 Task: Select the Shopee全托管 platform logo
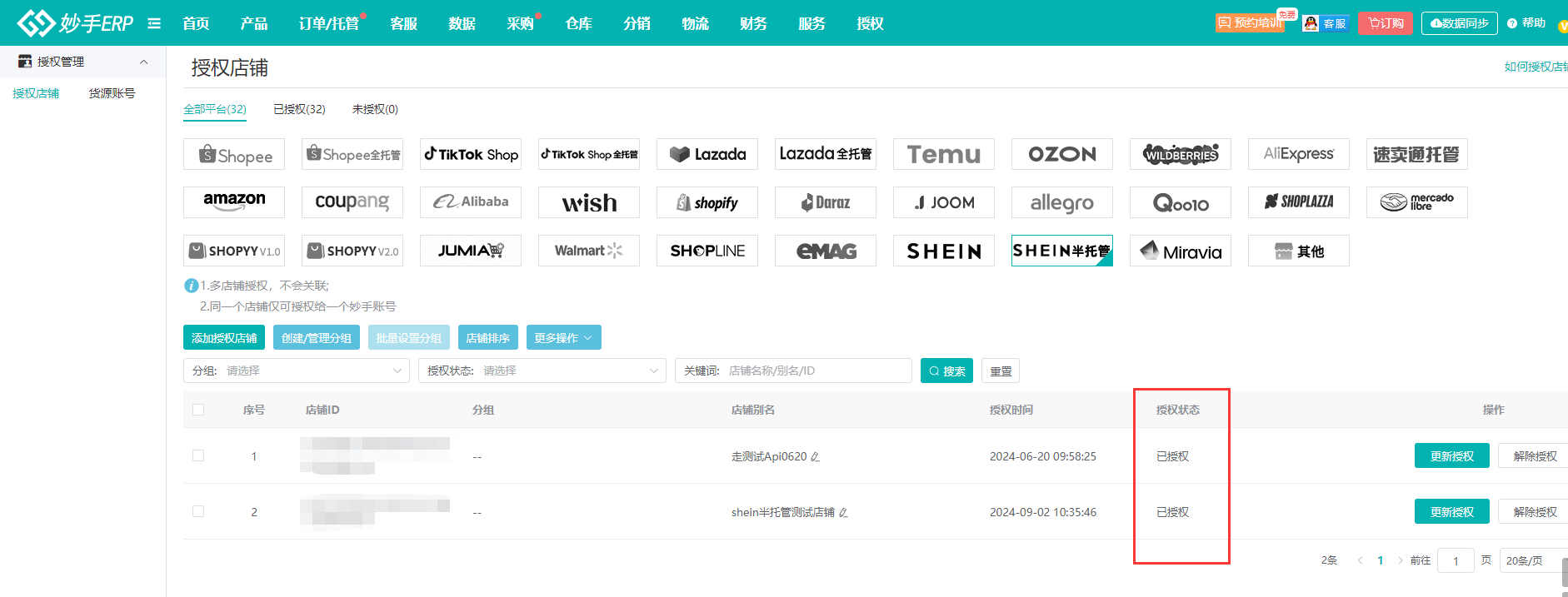(352, 154)
